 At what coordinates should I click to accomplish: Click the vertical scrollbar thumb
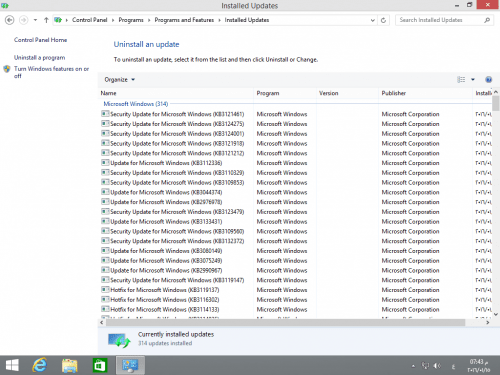(496, 103)
